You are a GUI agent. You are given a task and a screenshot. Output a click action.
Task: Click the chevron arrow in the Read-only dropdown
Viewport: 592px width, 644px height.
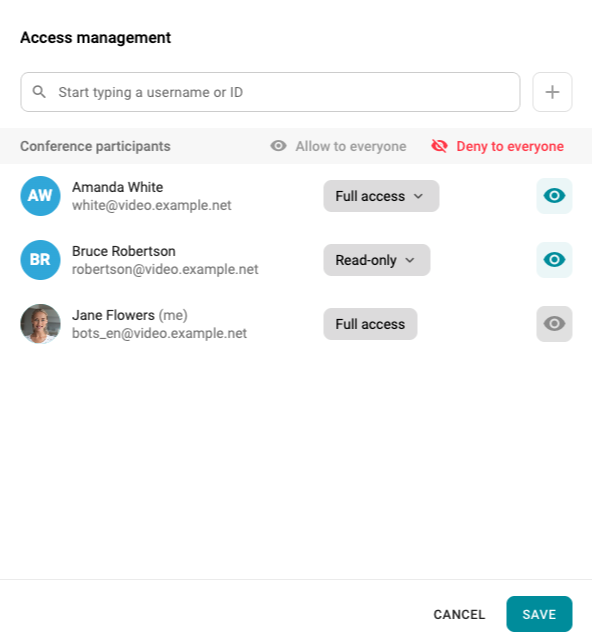point(410,260)
